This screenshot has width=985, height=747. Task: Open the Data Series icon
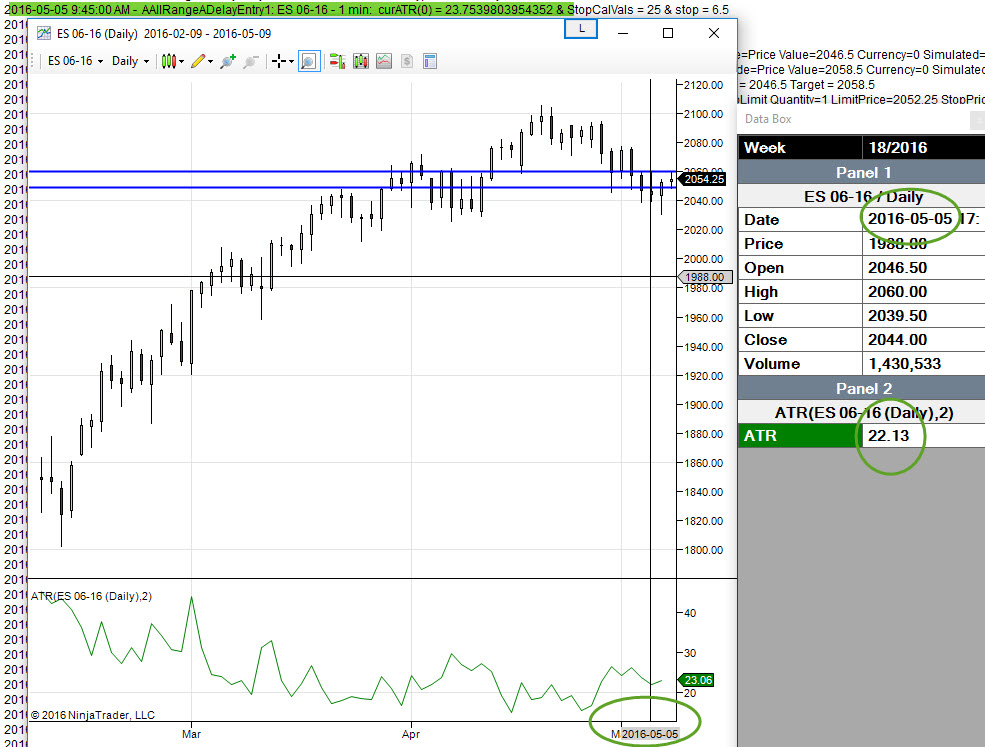tap(361, 61)
